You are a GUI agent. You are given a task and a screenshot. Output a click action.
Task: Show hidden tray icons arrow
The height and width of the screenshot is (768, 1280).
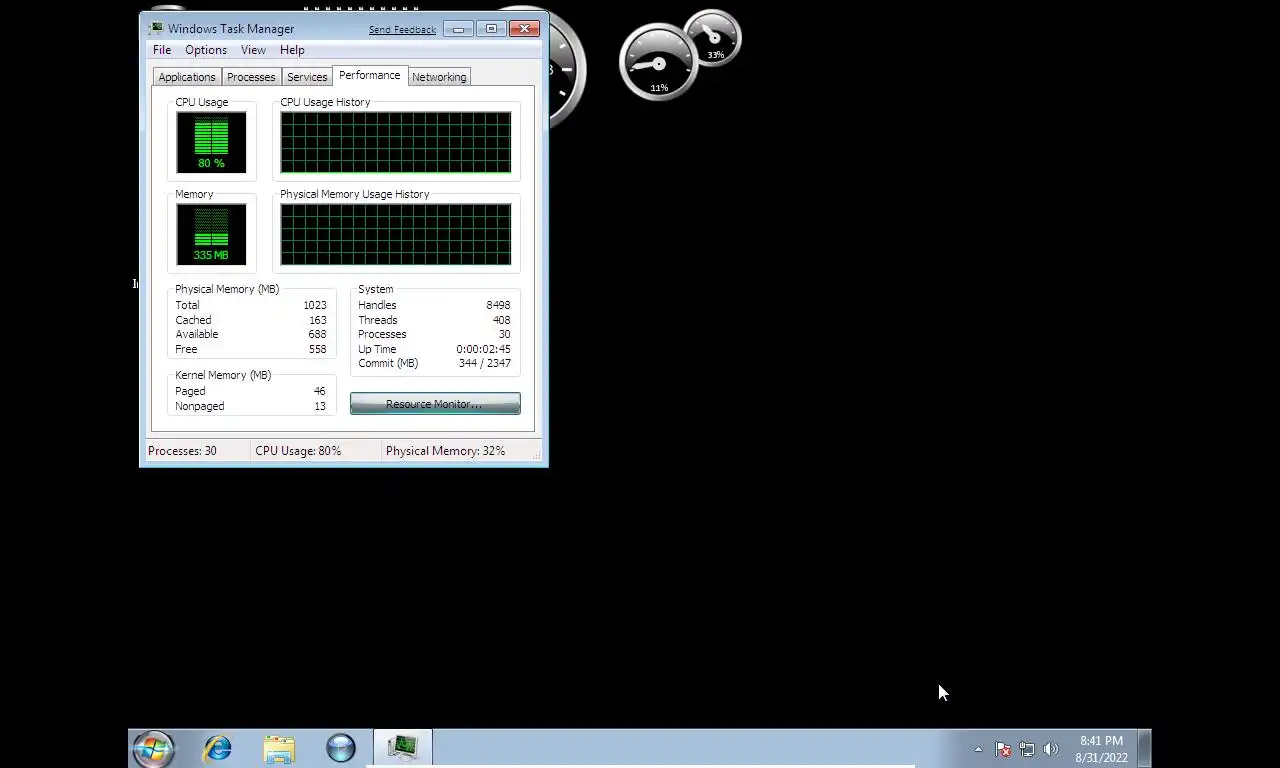coord(978,749)
